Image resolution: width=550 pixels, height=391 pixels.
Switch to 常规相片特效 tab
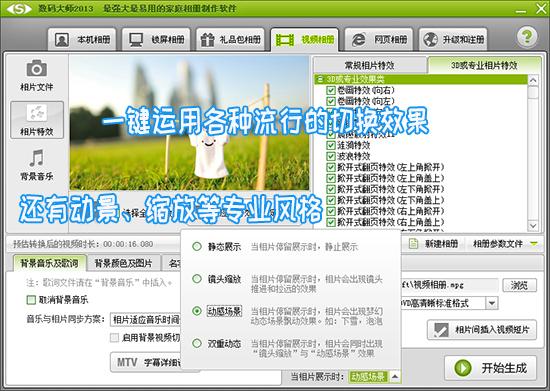(x=369, y=65)
